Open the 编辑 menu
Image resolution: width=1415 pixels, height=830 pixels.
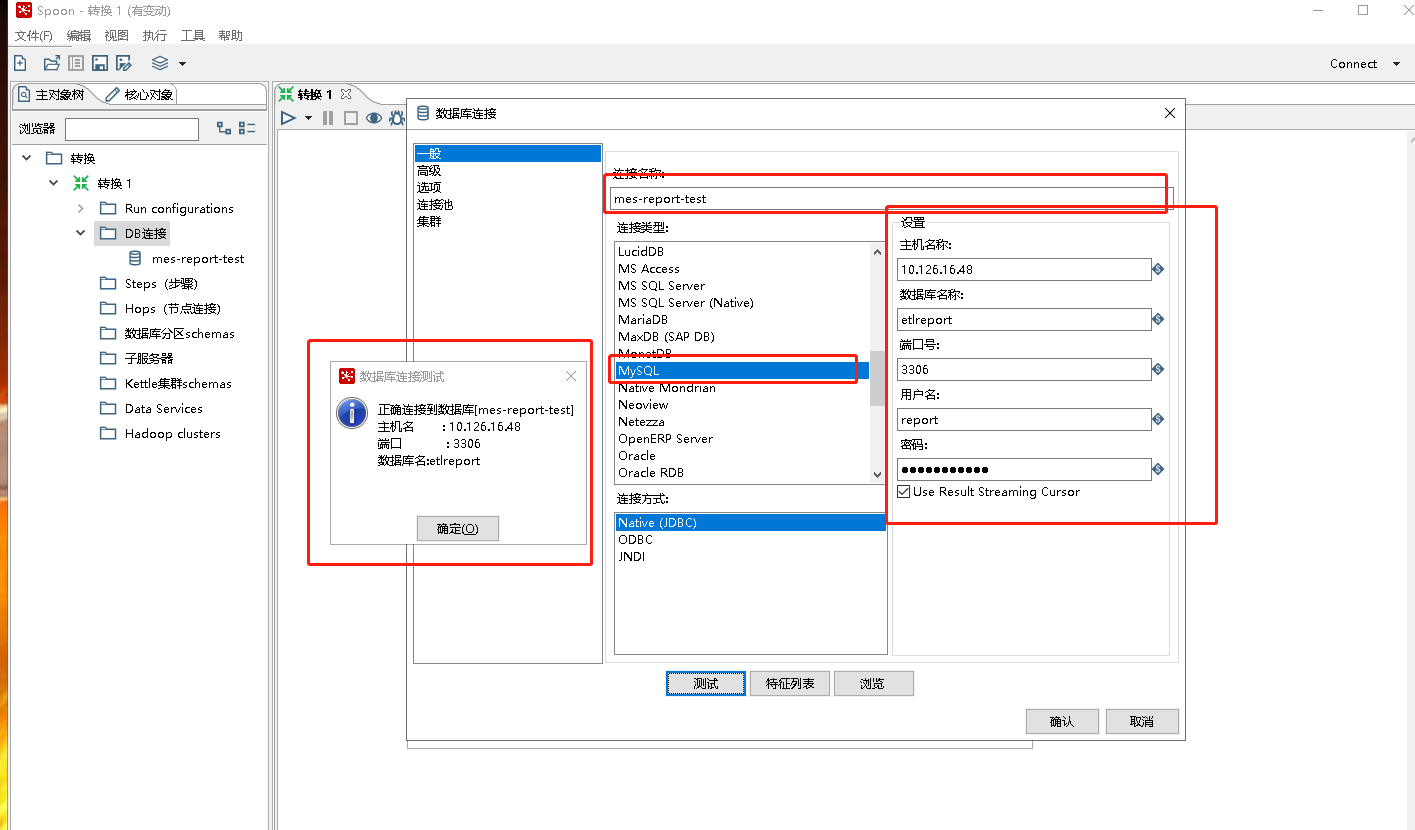[79, 36]
